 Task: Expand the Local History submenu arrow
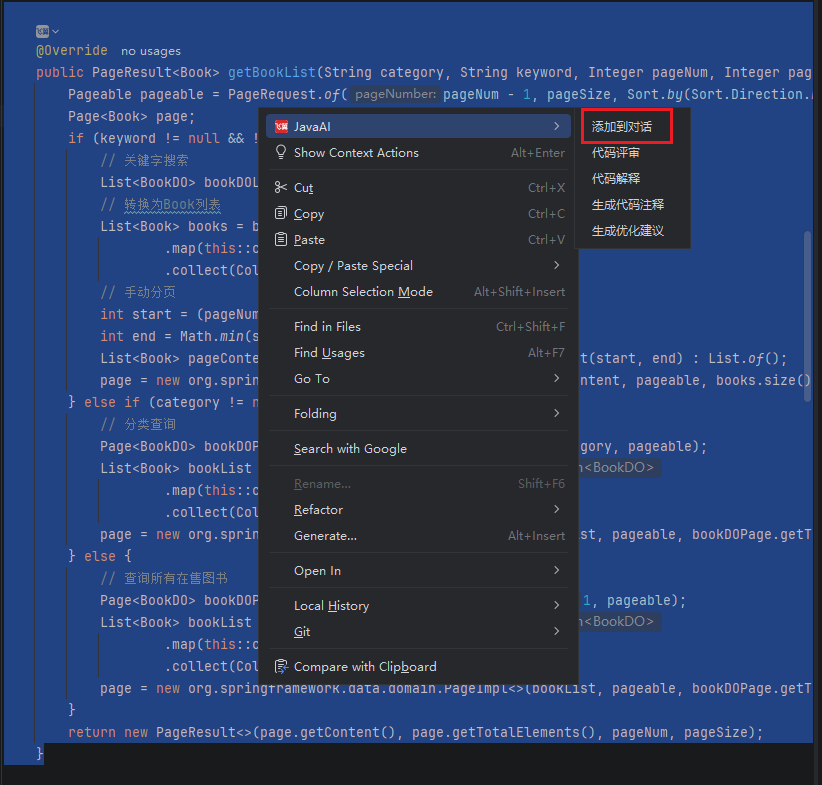556,605
